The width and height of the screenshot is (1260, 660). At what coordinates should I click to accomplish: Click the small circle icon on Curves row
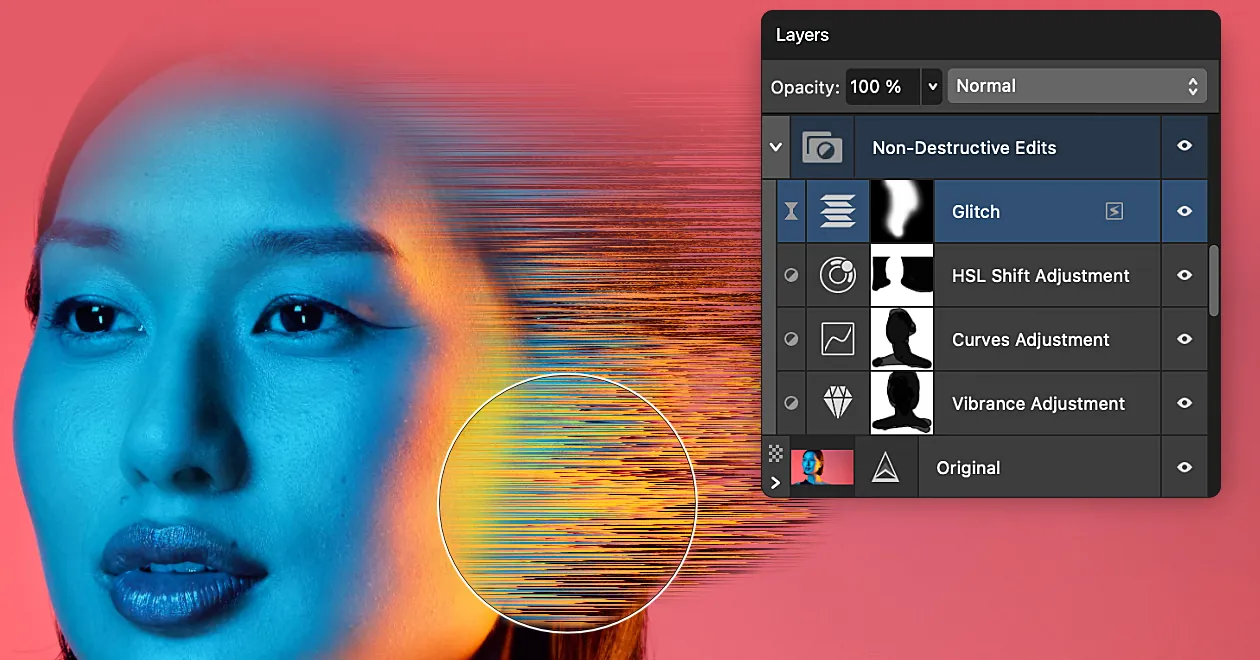tap(791, 339)
